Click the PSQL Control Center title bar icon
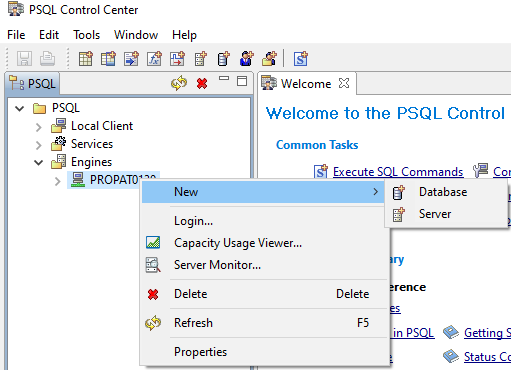The width and height of the screenshot is (511, 370). coord(16,9)
